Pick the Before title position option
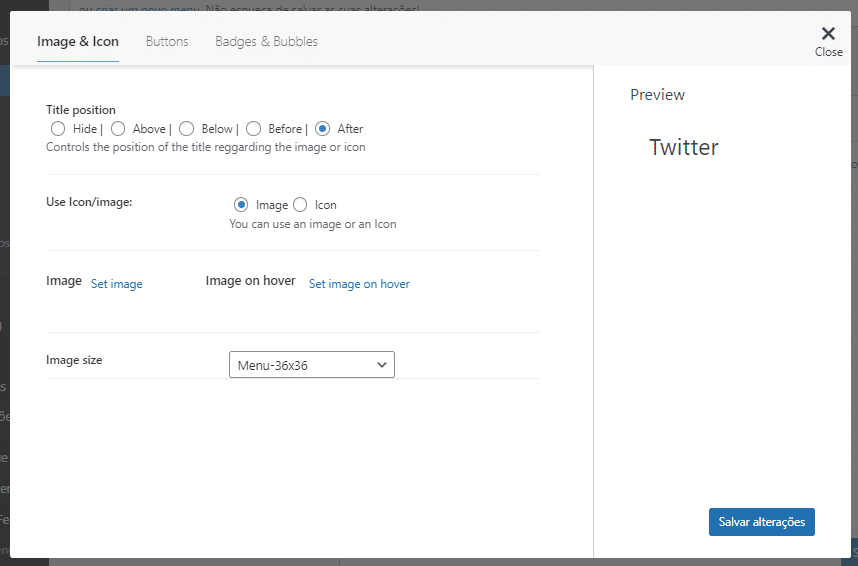 pos(254,129)
